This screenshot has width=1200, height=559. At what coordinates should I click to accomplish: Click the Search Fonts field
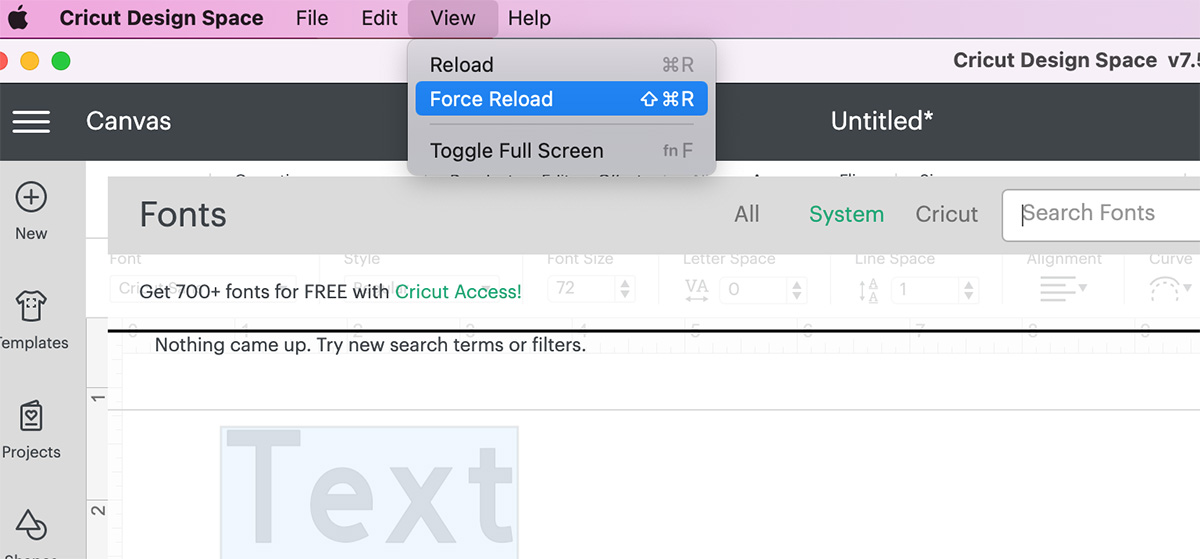[1101, 215]
